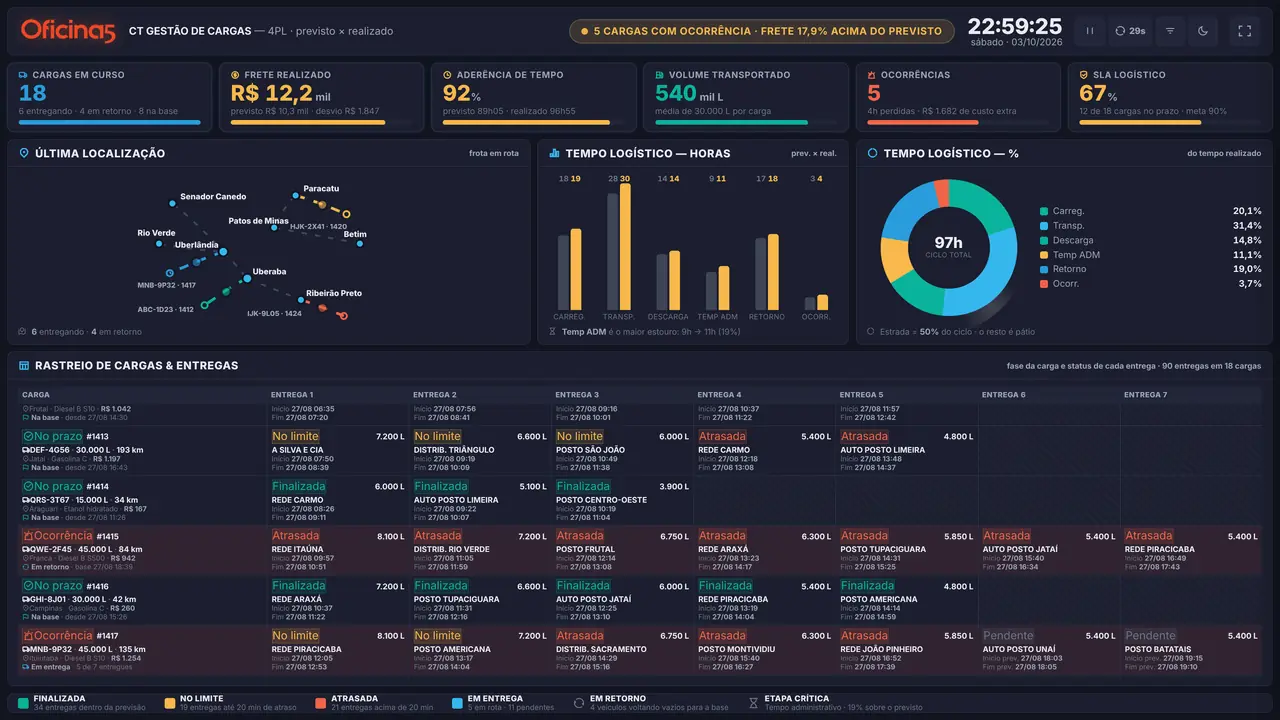Click the bar chart icon in Tempo Logístico Horas

(x=554, y=154)
